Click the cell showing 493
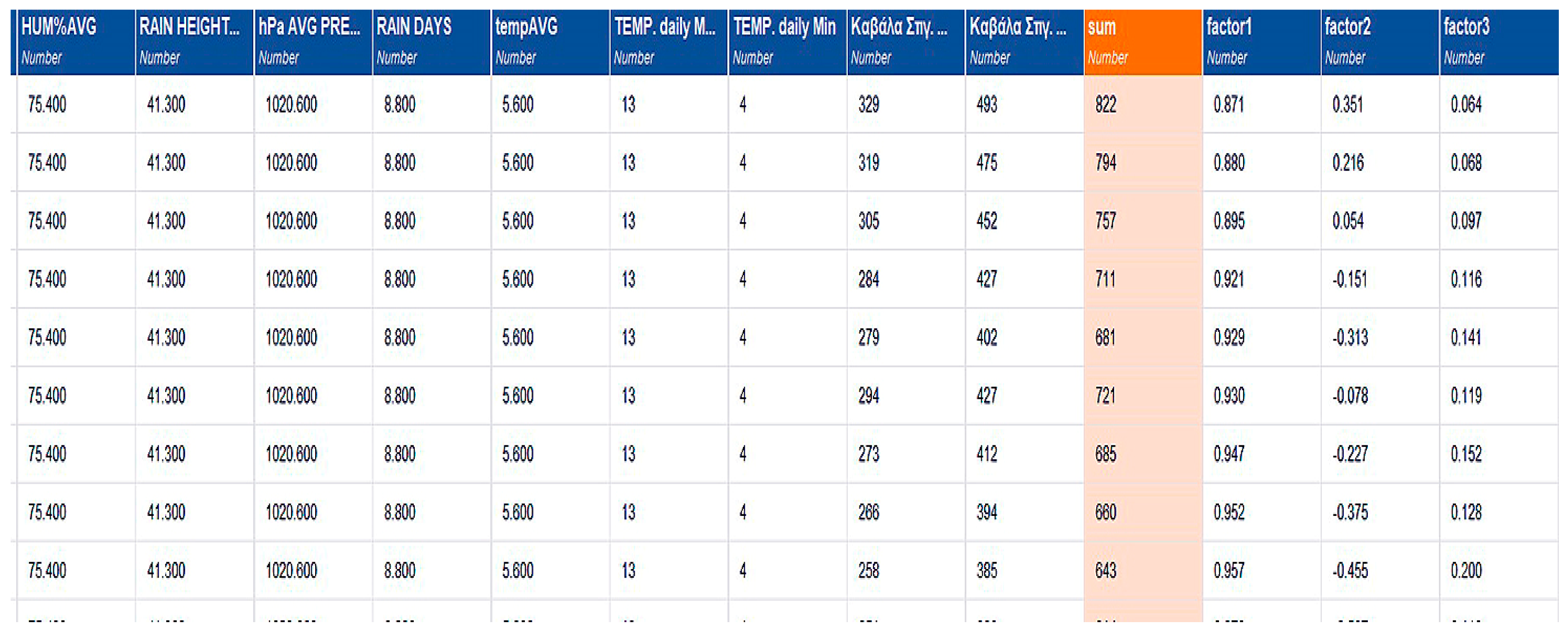1568x640 pixels. tap(987, 105)
